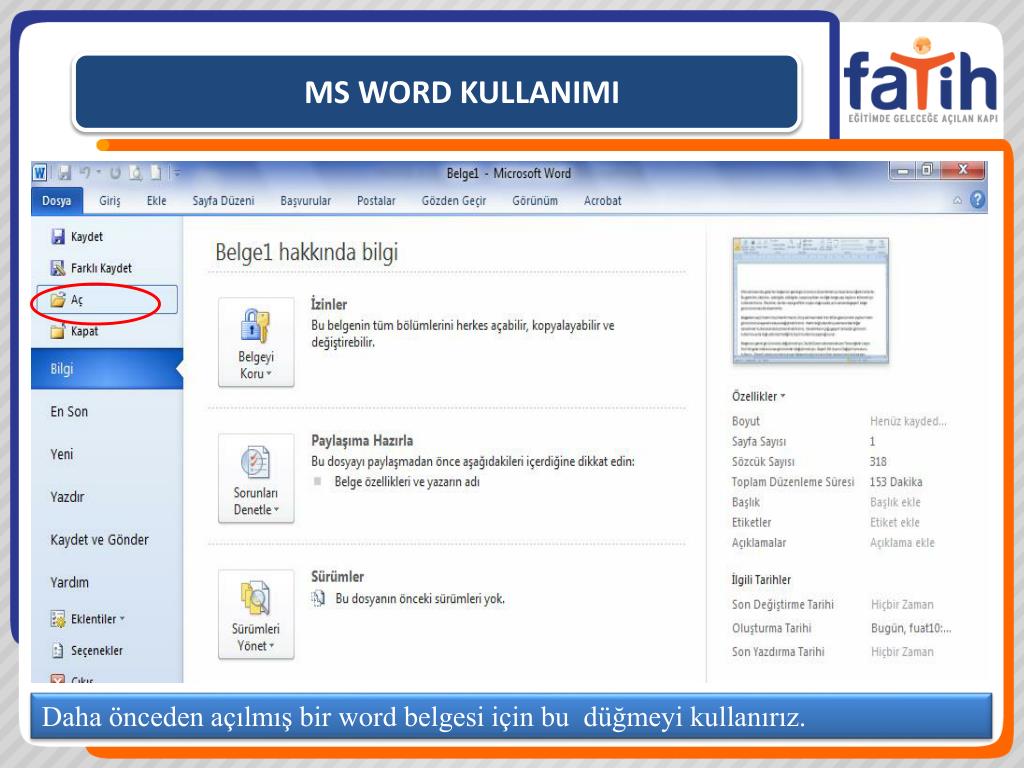1024x768 pixels.
Task: Click the İlgili Tarihler heading
Action: pyautogui.click(x=761, y=580)
